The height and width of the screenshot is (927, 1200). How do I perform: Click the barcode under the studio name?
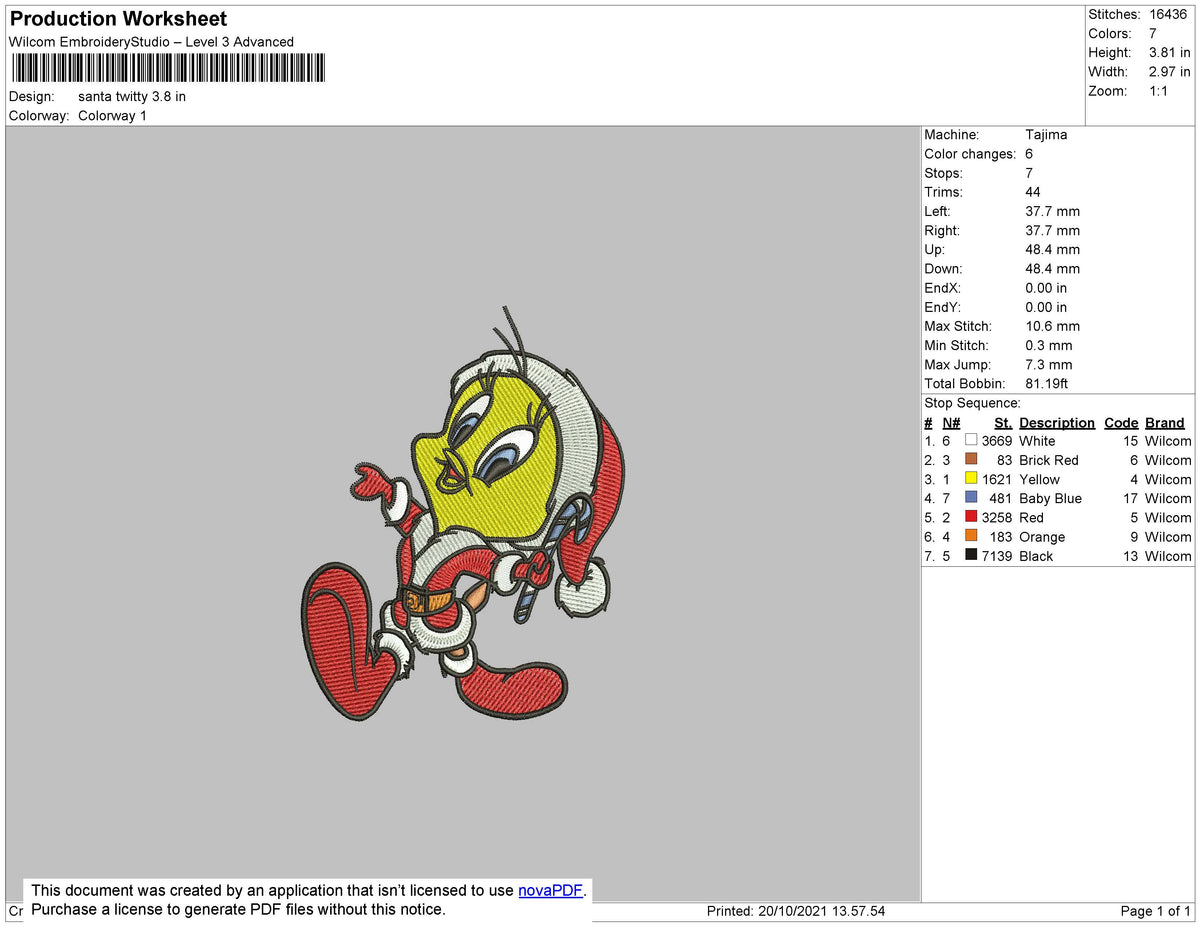[x=168, y=68]
